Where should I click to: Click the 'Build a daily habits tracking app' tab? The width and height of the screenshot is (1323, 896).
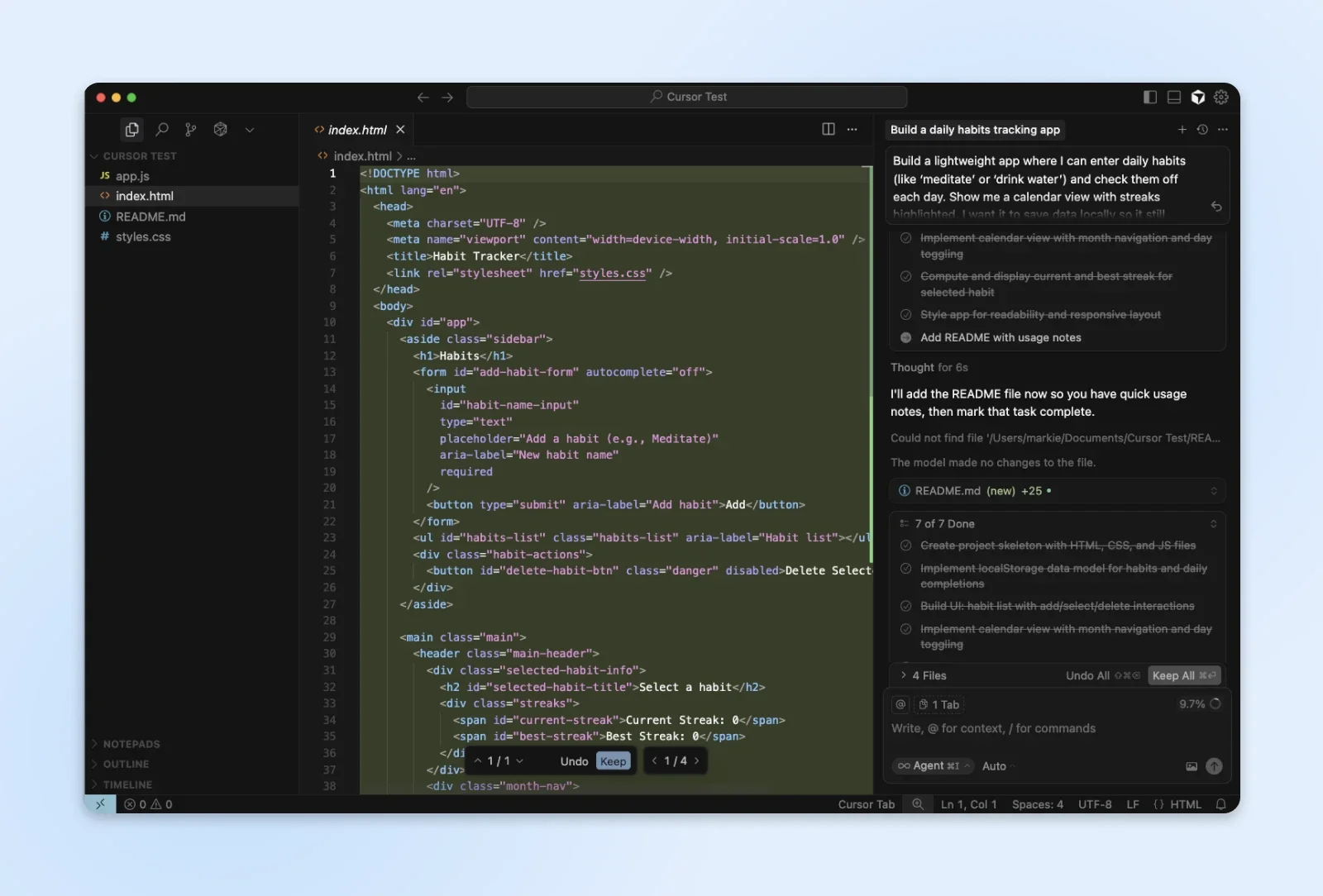tap(975, 130)
